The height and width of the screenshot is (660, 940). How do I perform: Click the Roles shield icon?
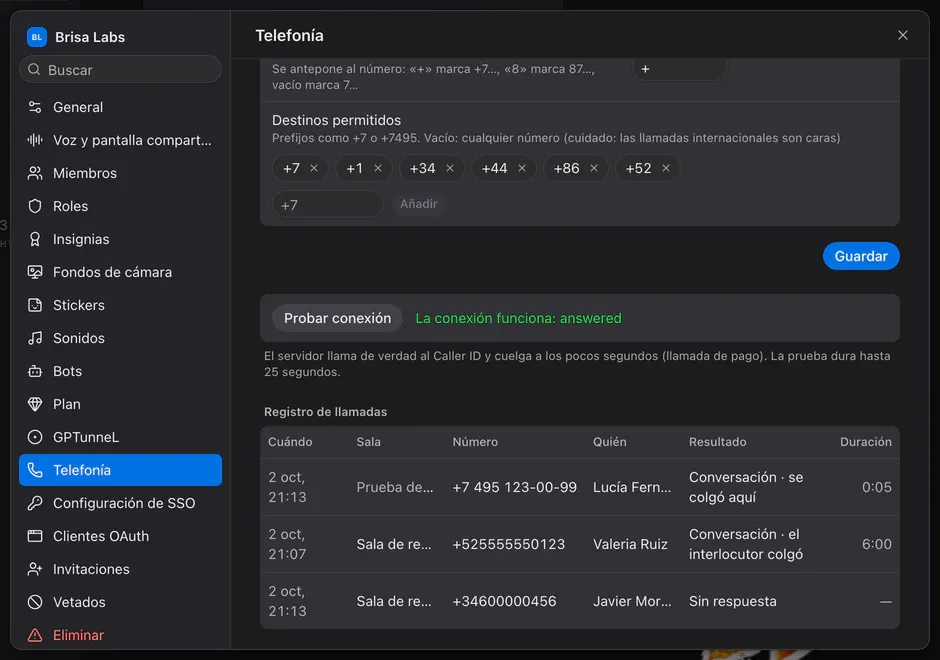click(x=35, y=206)
